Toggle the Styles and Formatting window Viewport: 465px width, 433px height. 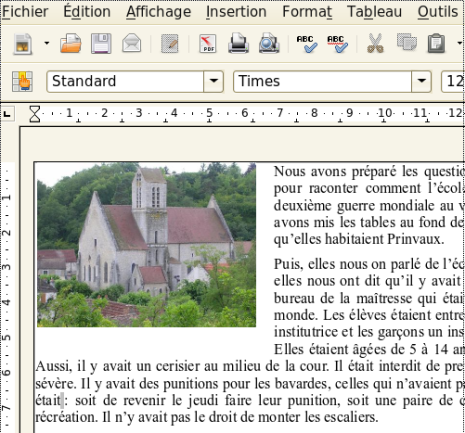point(22,81)
